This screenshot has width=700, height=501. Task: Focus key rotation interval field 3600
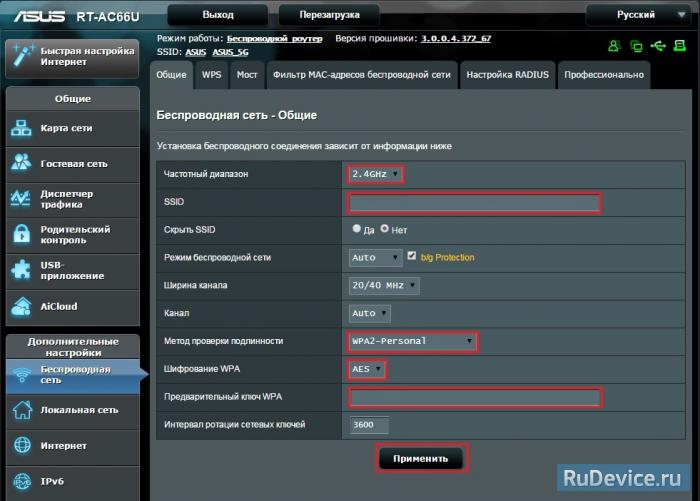[369, 425]
